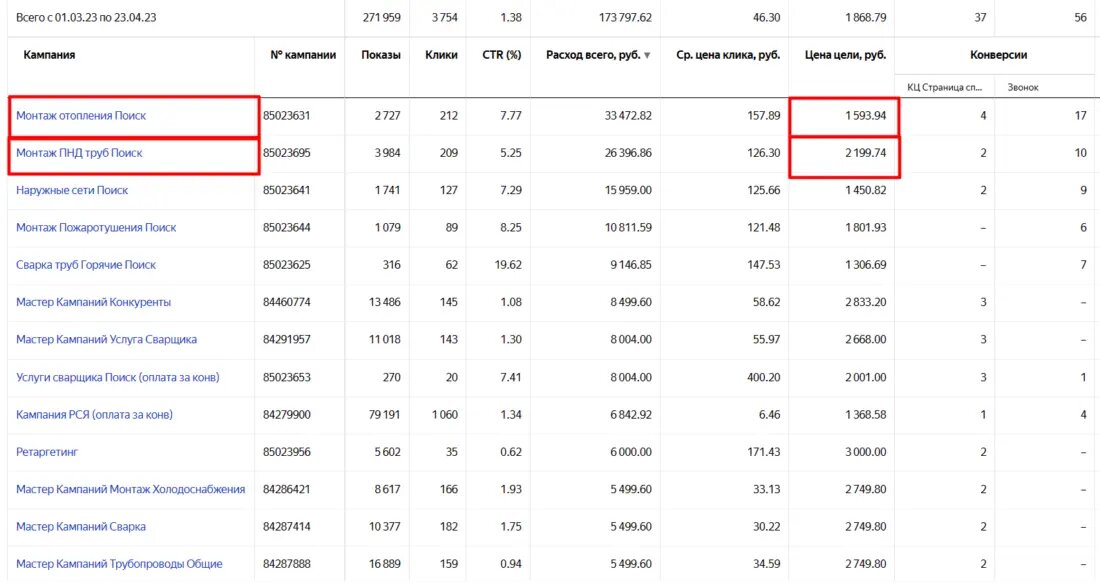Select CTR value 8.25

pyautogui.click(x=511, y=227)
